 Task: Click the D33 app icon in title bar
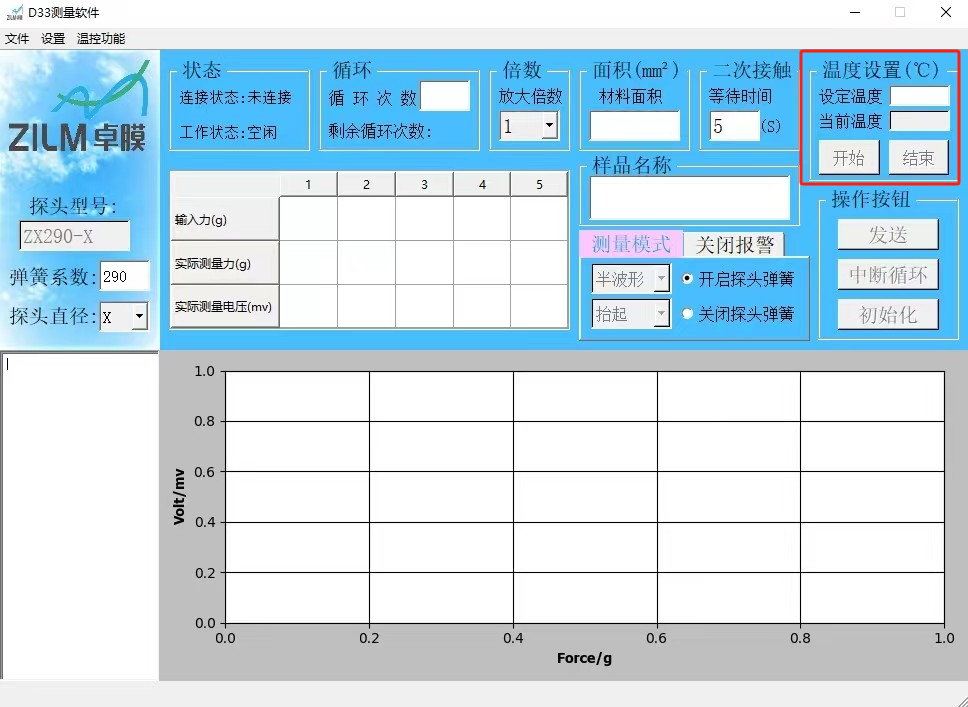14,12
